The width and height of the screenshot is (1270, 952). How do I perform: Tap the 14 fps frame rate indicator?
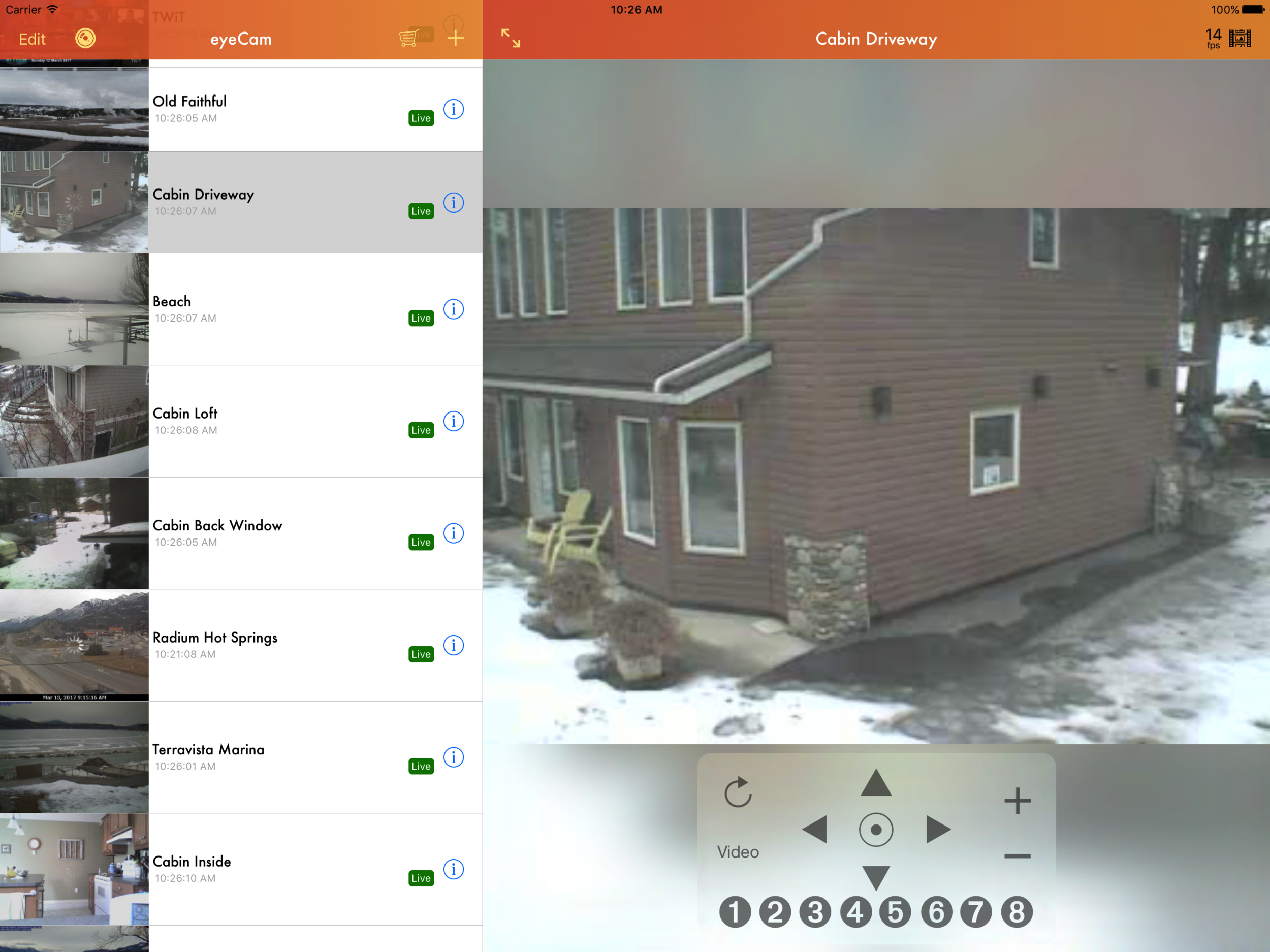(x=1213, y=39)
